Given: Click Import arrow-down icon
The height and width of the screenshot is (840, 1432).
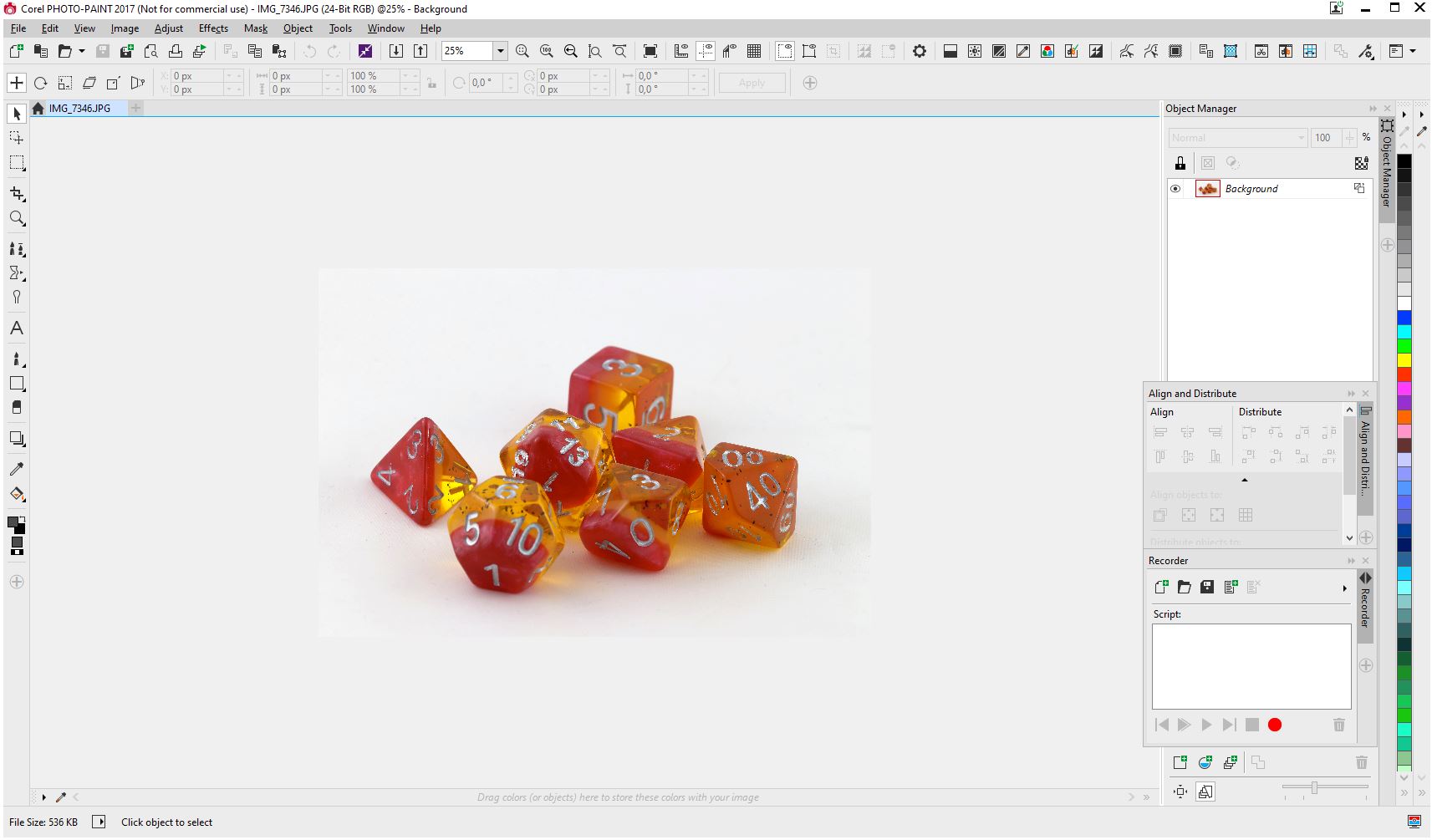Looking at the screenshot, I should click(x=396, y=51).
